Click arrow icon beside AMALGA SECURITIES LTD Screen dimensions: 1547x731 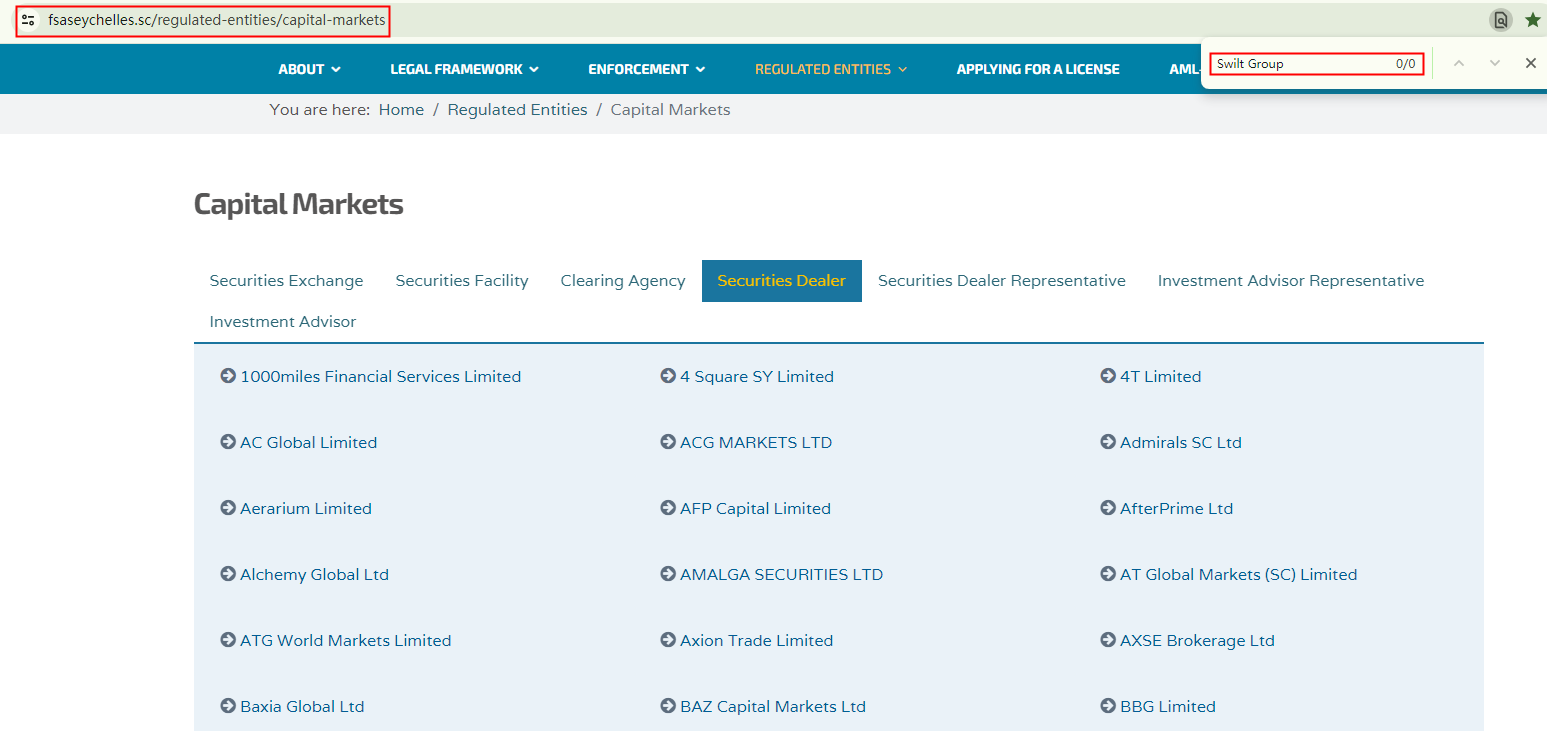pos(668,574)
